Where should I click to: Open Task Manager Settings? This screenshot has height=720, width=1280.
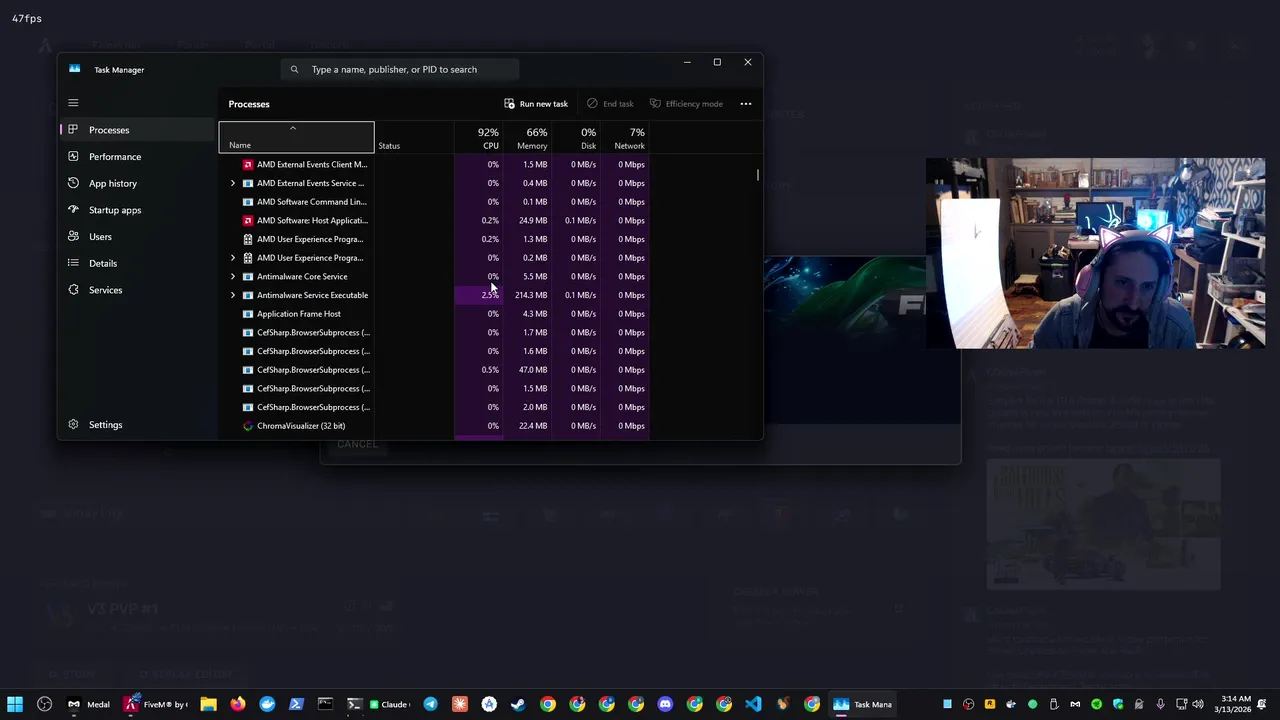pos(138,425)
